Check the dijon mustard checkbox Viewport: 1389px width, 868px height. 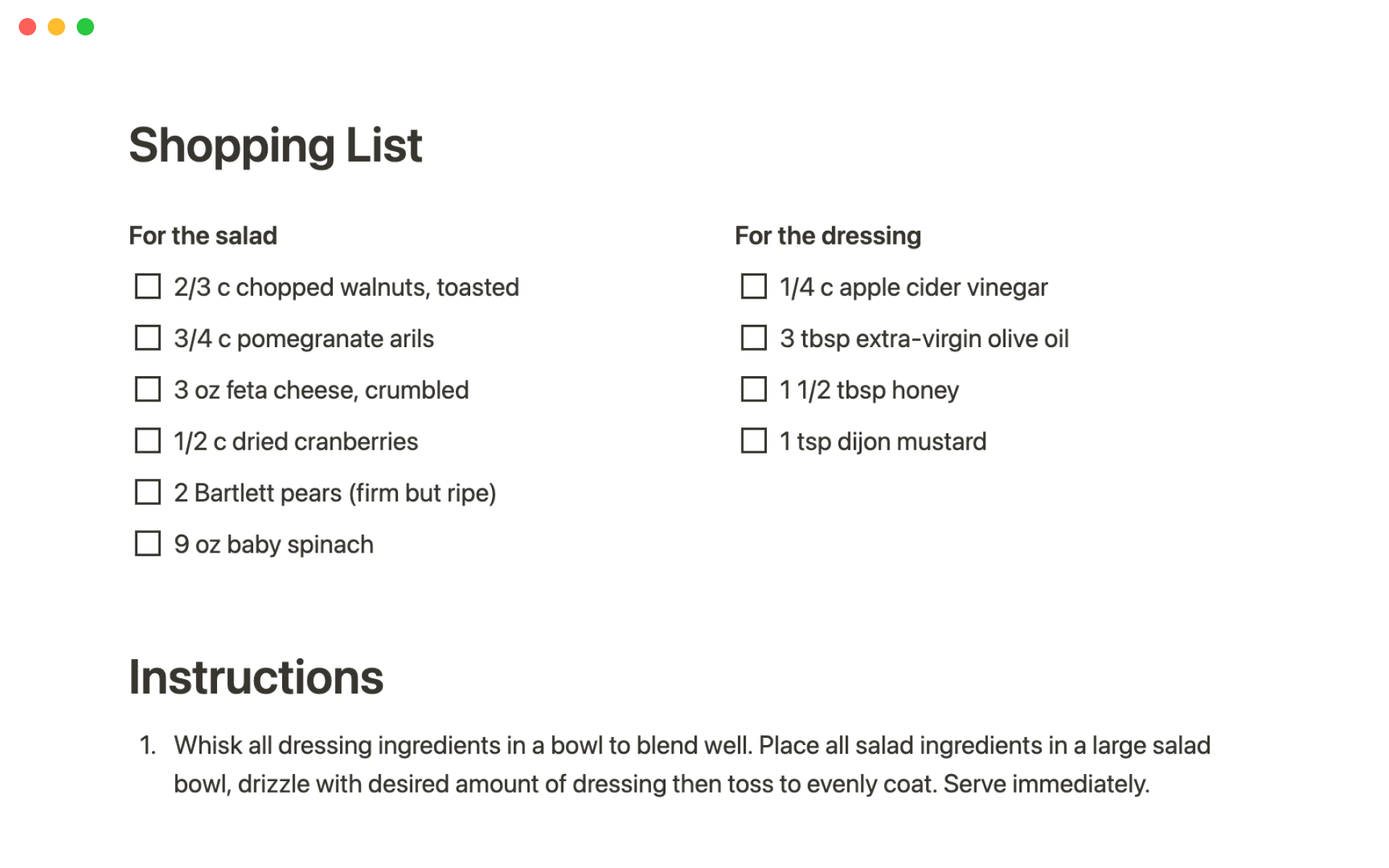click(x=754, y=441)
